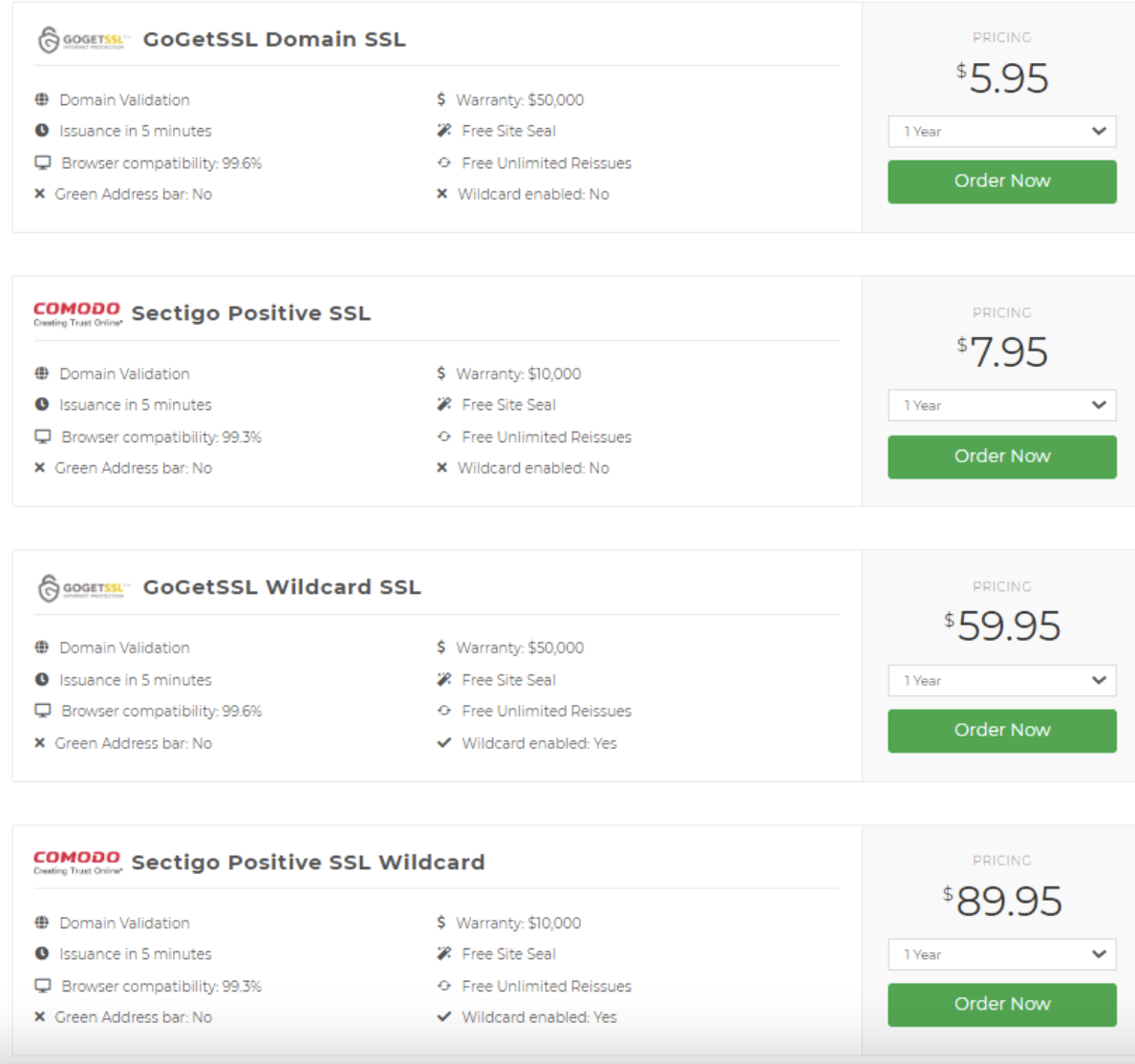Screen dimensions: 1135x1064
Task: Click the GoGetSSL logo beside Wildcard SSL
Action: (82, 588)
